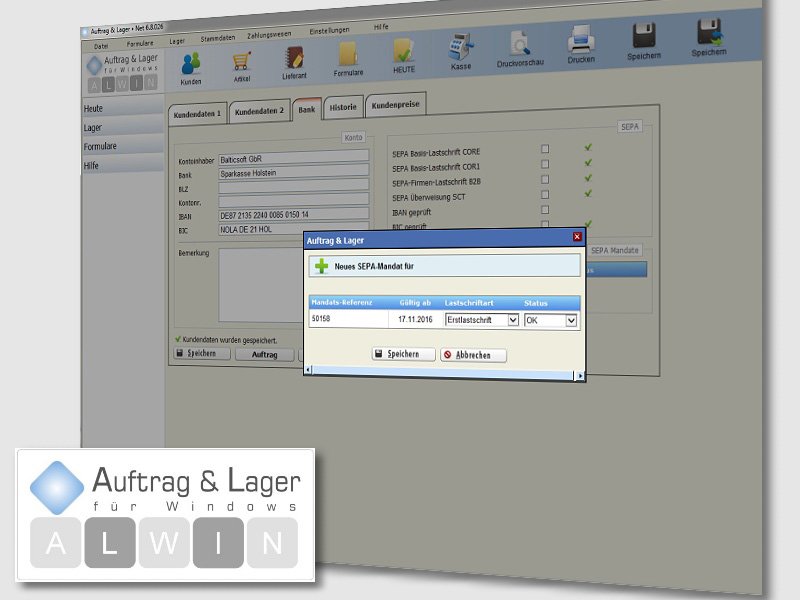Click the BIC field NOLA DE 21 HOL
The image size is (800, 600).
coord(293,229)
